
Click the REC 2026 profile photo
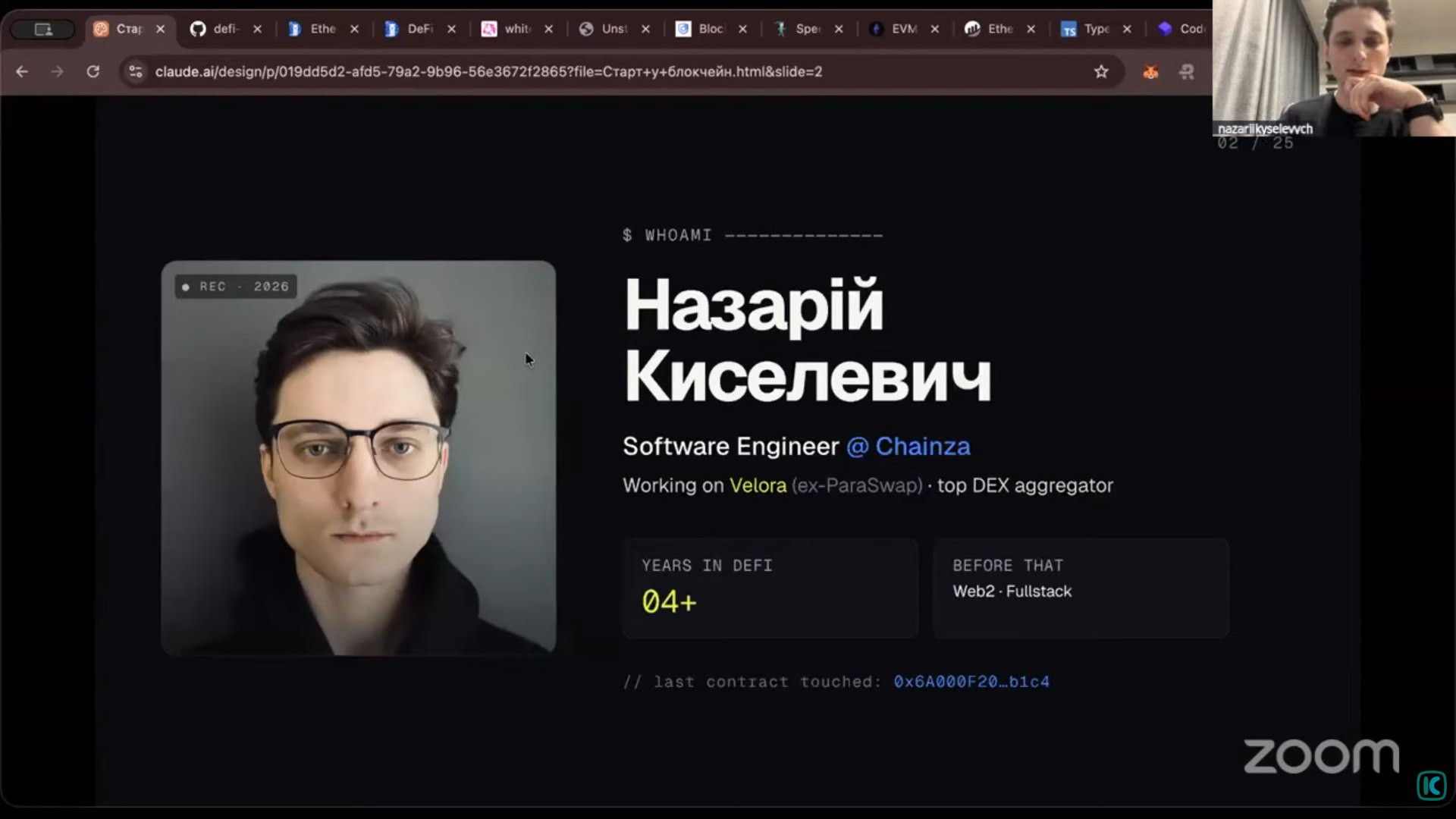click(359, 457)
